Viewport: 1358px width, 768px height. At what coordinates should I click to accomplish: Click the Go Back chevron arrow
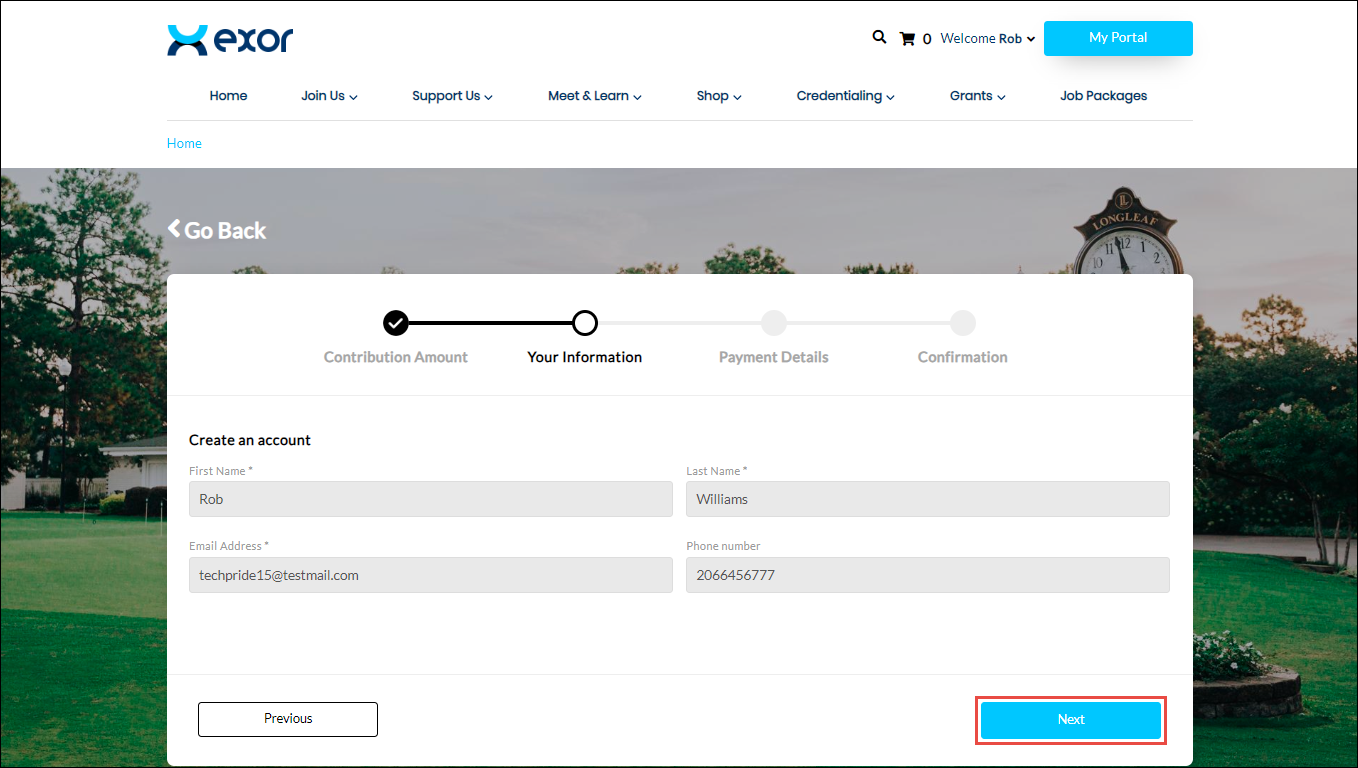(x=175, y=229)
